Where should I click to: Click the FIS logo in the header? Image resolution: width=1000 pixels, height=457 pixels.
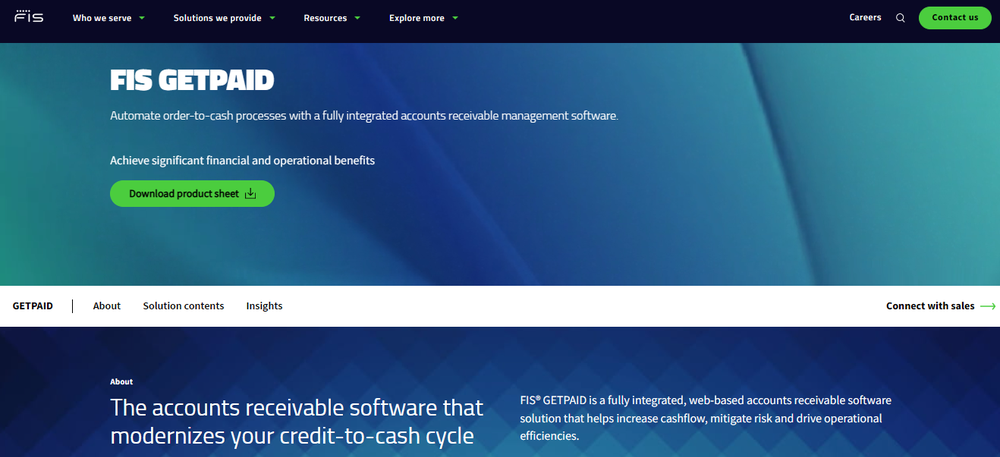pyautogui.click(x=29, y=17)
